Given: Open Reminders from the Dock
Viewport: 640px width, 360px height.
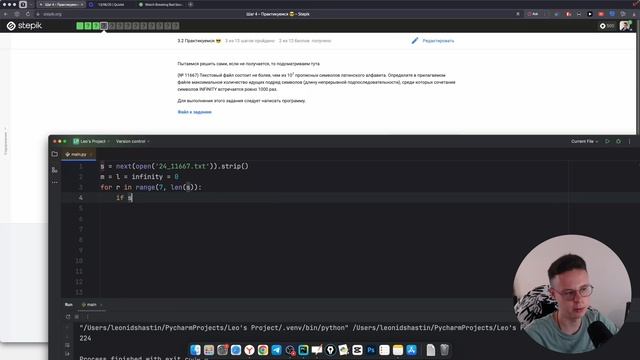Looking at the screenshot, I should [384, 350].
